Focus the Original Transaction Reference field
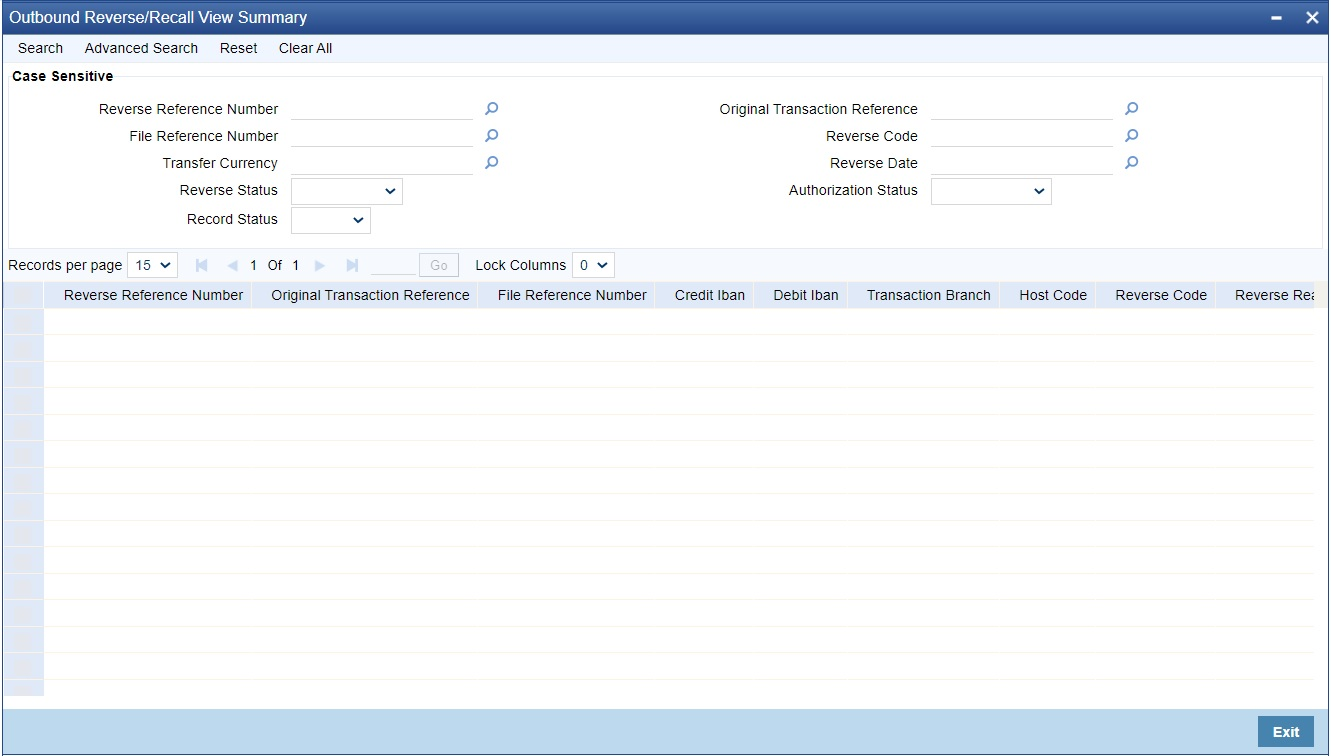 (1022, 109)
